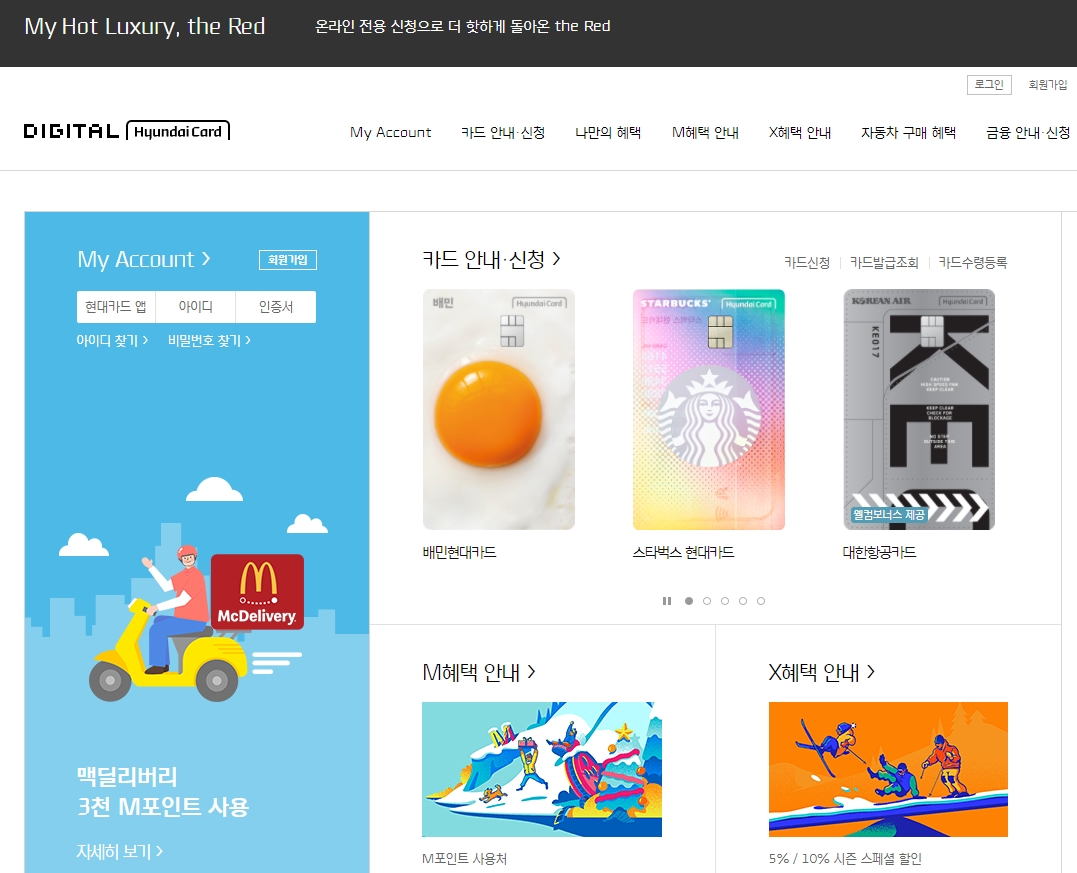Open X혜택 안내 navigation menu
Screen dimensions: 1077x873
(800, 132)
